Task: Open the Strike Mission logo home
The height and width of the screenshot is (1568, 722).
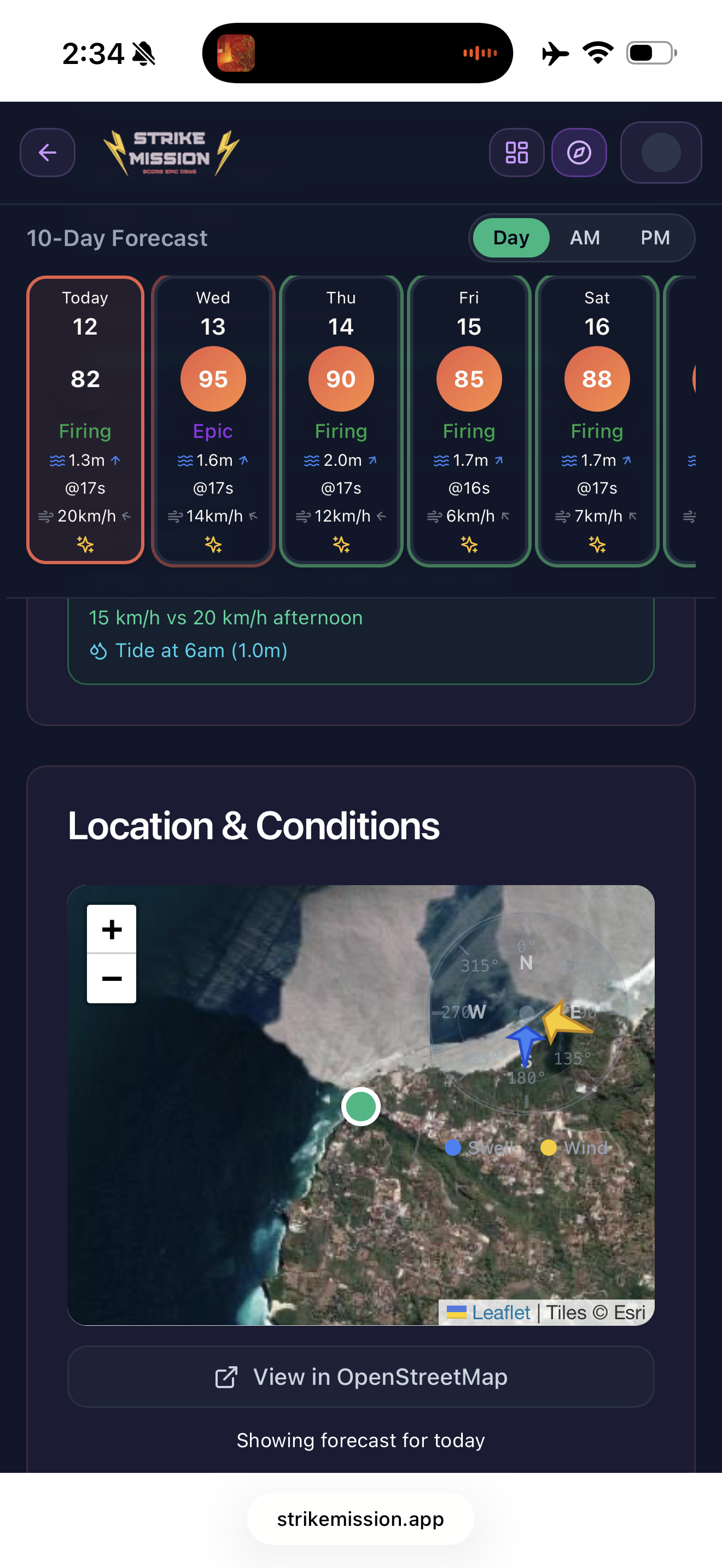Action: pos(171,153)
